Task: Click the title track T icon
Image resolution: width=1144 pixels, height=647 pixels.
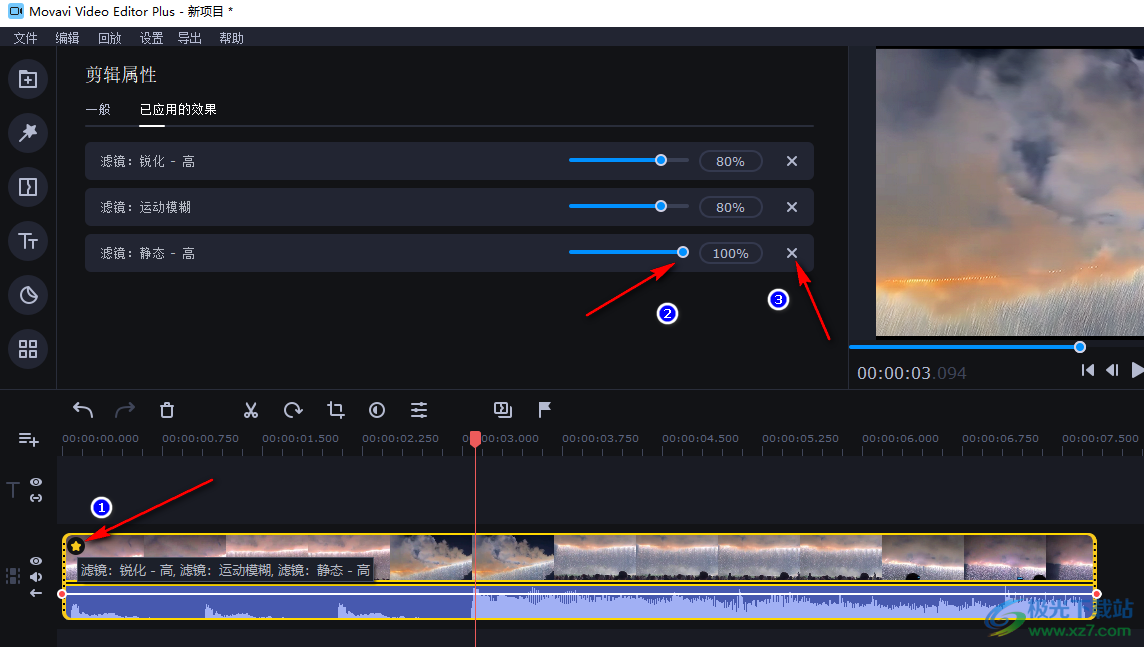Action: coord(12,489)
